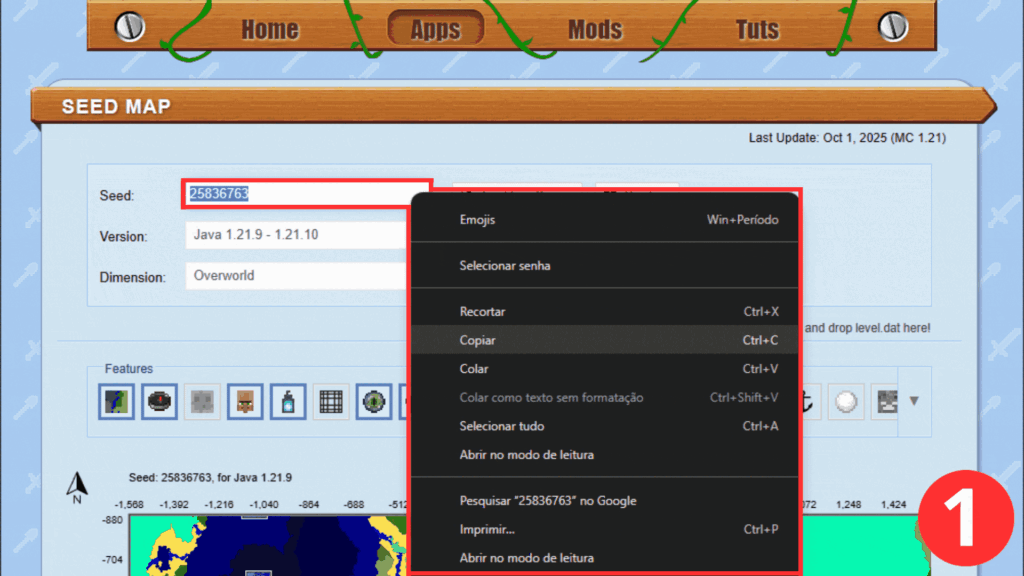Toggle the Eye of Ender Stronghold icon
This screenshot has width=1024, height=576.
click(374, 402)
